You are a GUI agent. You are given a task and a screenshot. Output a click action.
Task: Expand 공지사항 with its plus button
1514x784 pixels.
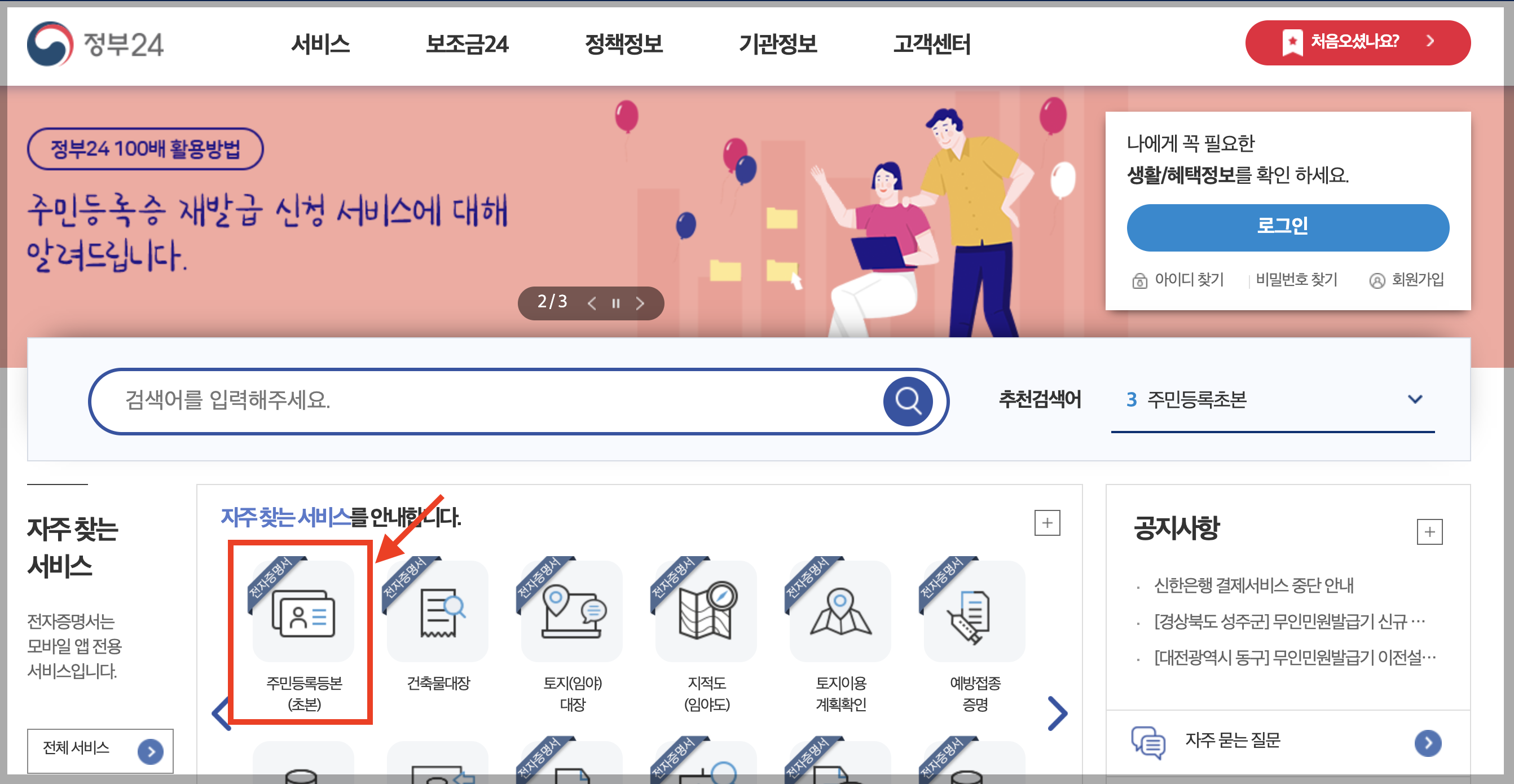pos(1429,532)
